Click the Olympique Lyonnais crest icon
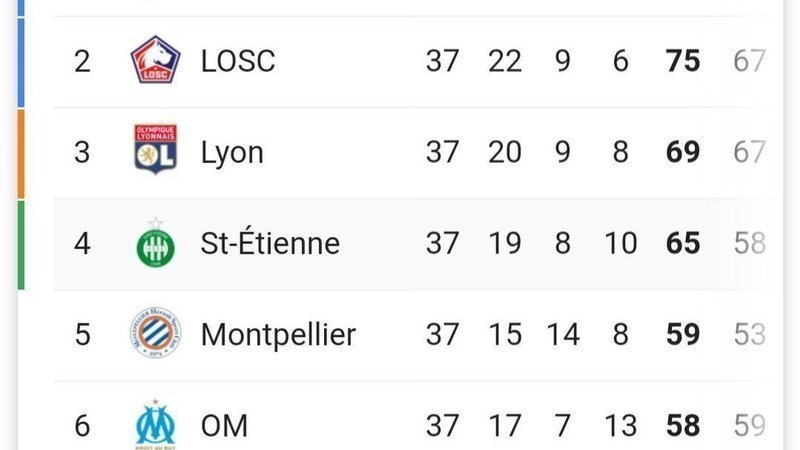Screen dimensions: 800x450 click(x=155, y=152)
